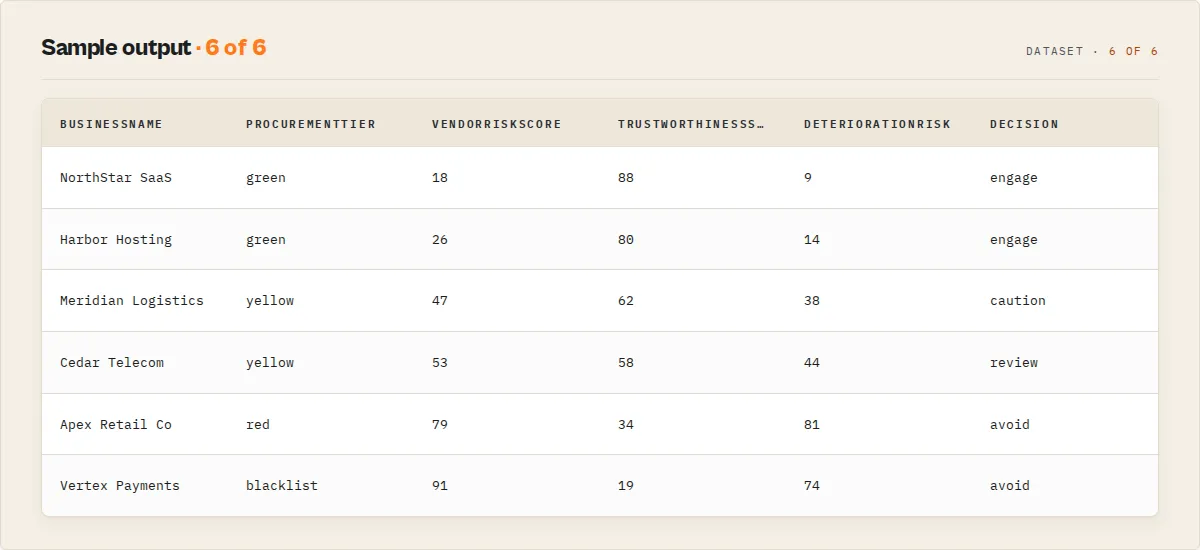1200x550 pixels.
Task: Click vendor risk score 53
Action: tap(440, 363)
